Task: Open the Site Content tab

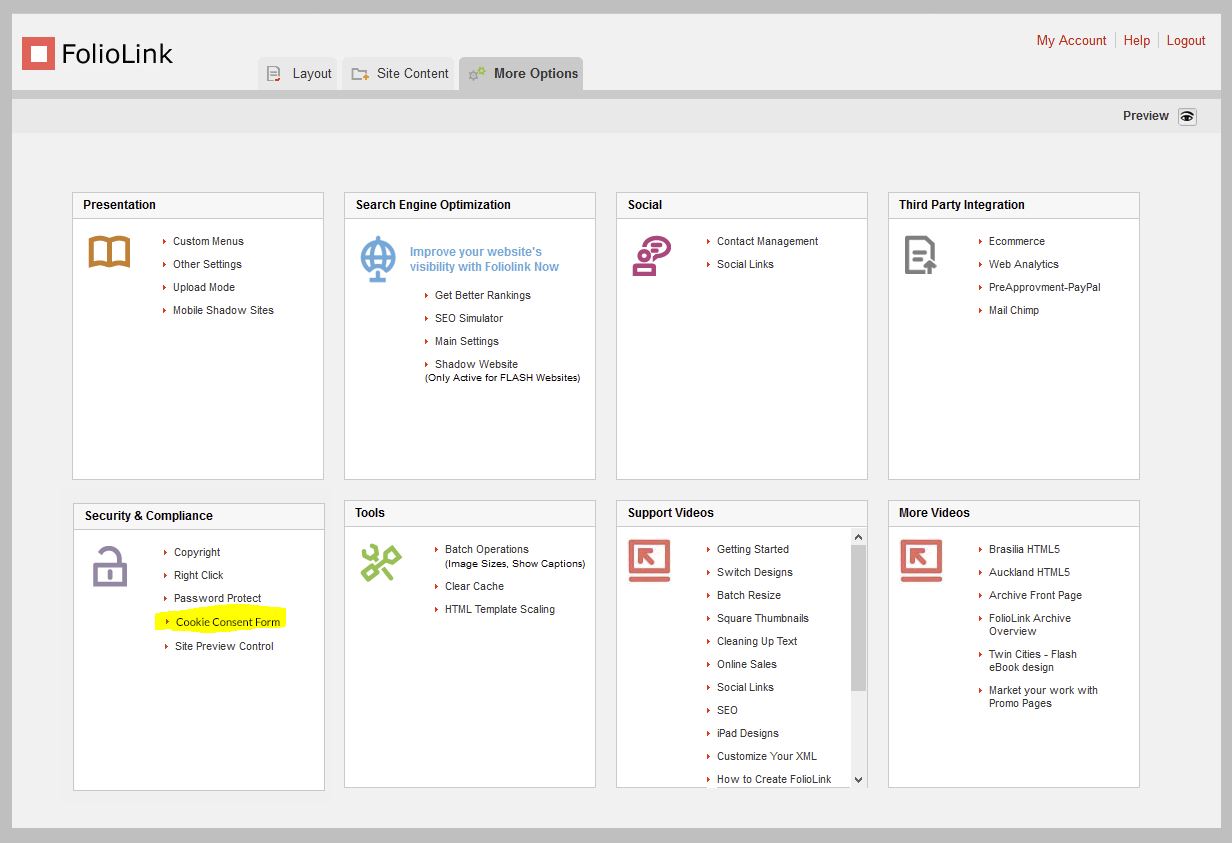Action: click(400, 73)
